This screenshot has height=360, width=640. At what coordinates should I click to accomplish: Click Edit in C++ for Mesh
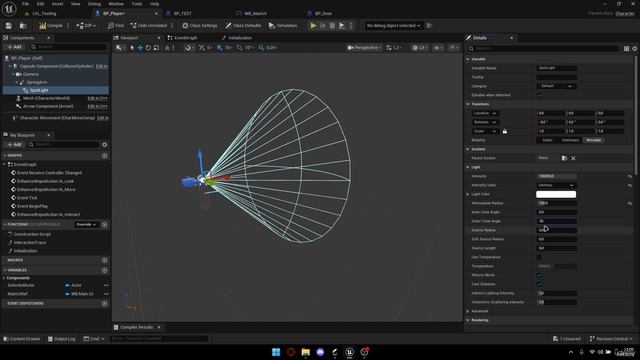97,98
